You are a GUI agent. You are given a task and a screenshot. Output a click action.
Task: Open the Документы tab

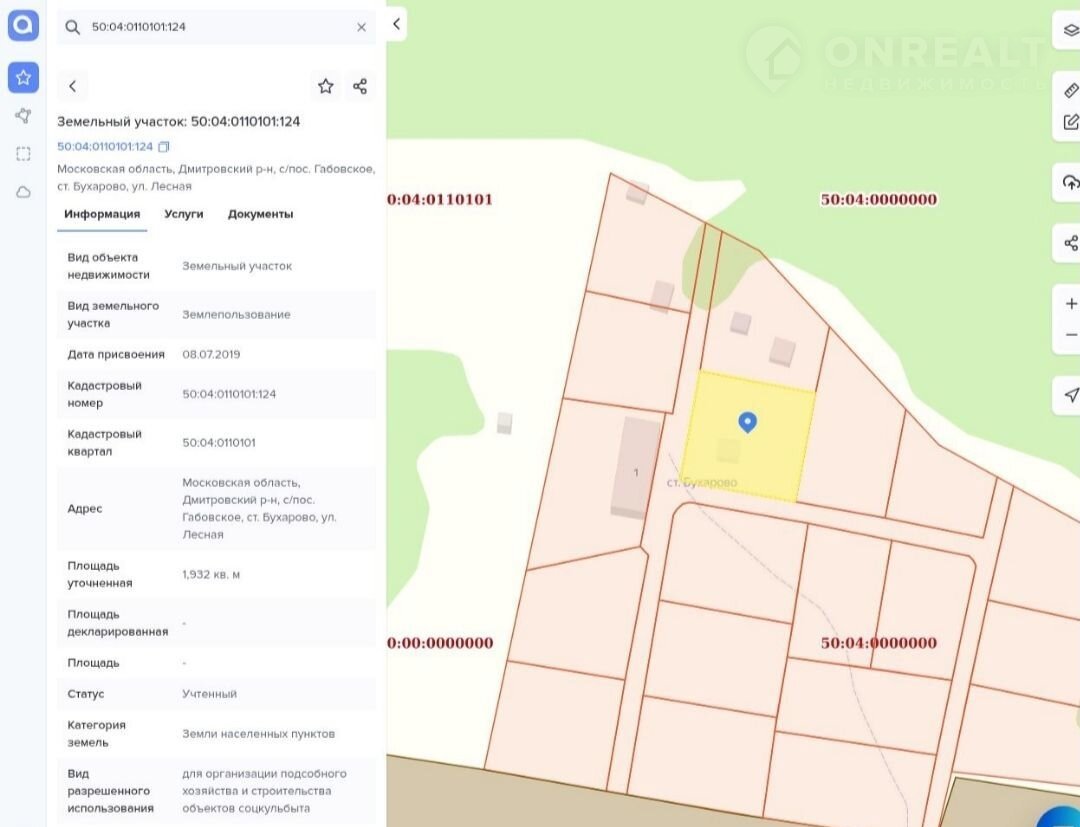[x=260, y=214]
